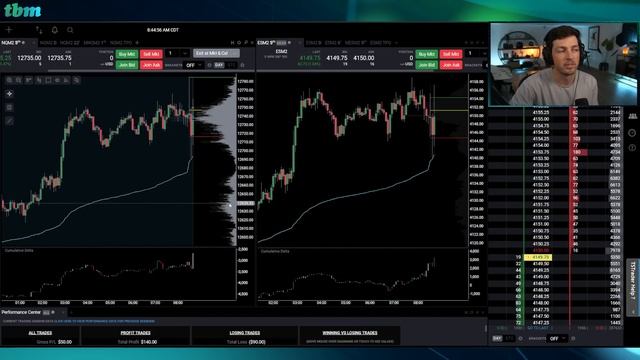
Task: Click the ESM2 ask price 4150.00
Action: pyautogui.click(x=364, y=58)
